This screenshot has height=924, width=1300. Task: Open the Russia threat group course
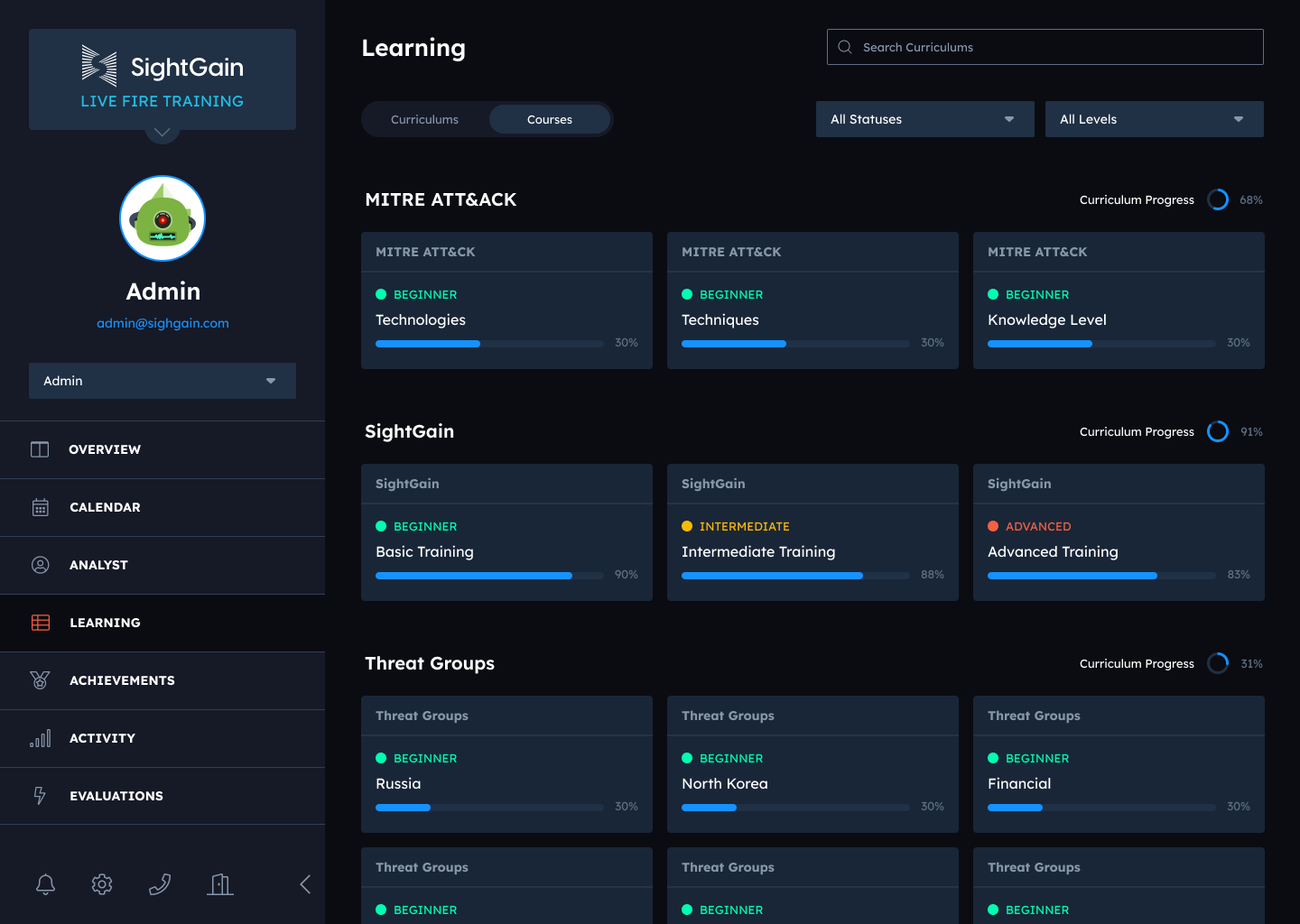click(x=506, y=764)
